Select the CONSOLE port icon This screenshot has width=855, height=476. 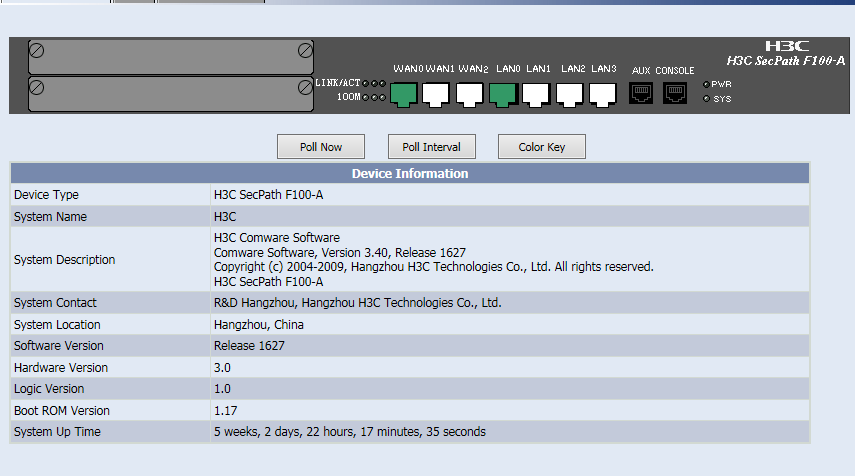[x=675, y=93]
